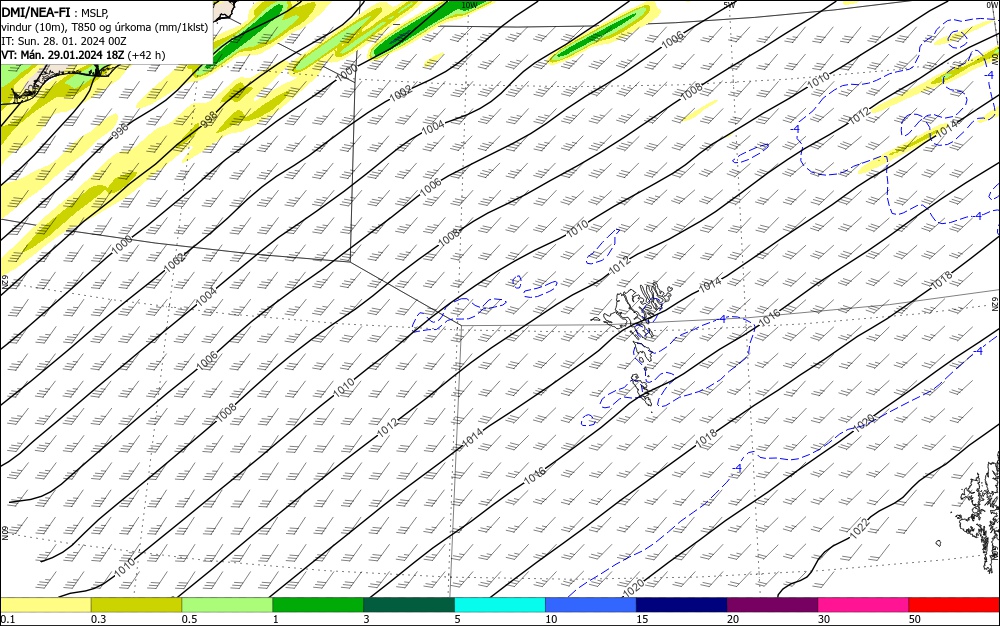Screen dimensions: 1000x626
Task: Select the dark green 3–5 legend band
Action: (x=409, y=605)
